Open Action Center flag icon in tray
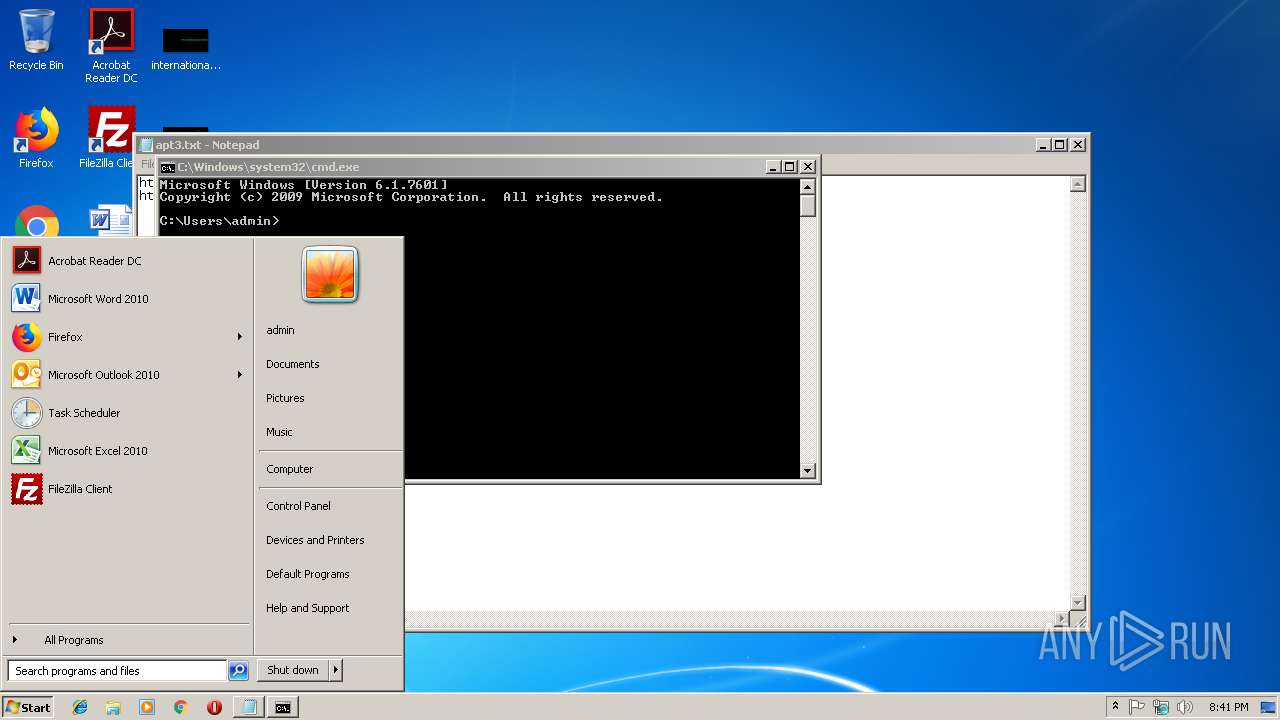1280x720 pixels. click(1137, 707)
